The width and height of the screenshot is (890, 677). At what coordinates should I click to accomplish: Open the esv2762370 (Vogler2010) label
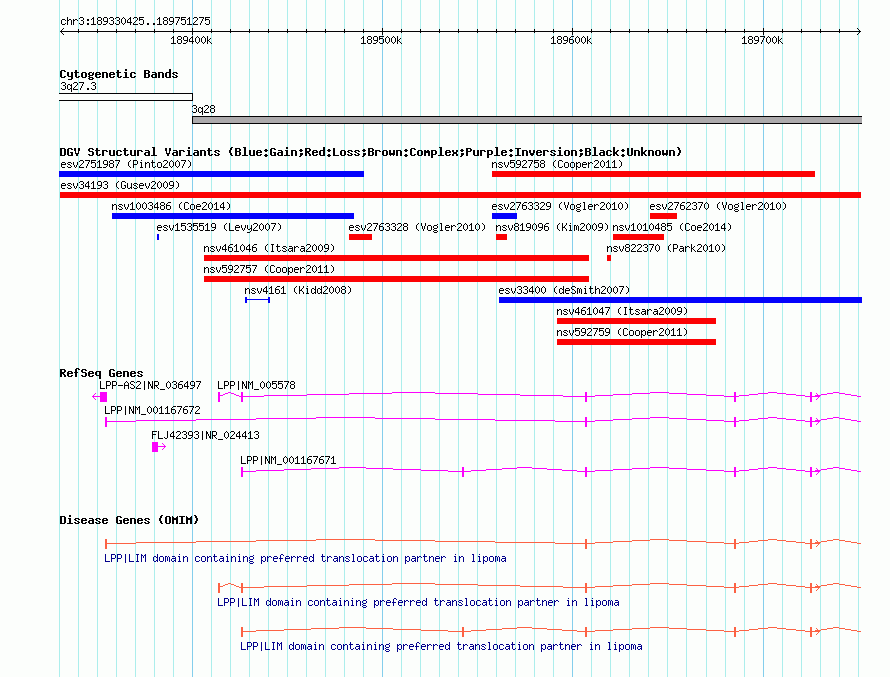(718, 207)
